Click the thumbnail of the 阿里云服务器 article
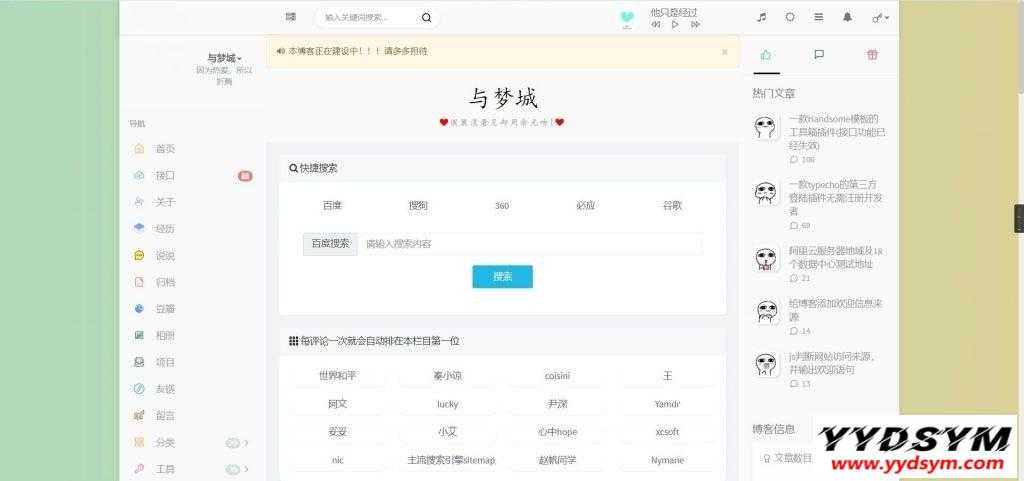 pyautogui.click(x=765, y=258)
